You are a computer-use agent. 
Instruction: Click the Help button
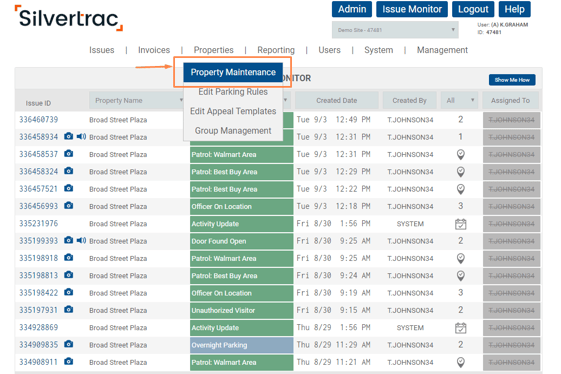click(x=514, y=9)
